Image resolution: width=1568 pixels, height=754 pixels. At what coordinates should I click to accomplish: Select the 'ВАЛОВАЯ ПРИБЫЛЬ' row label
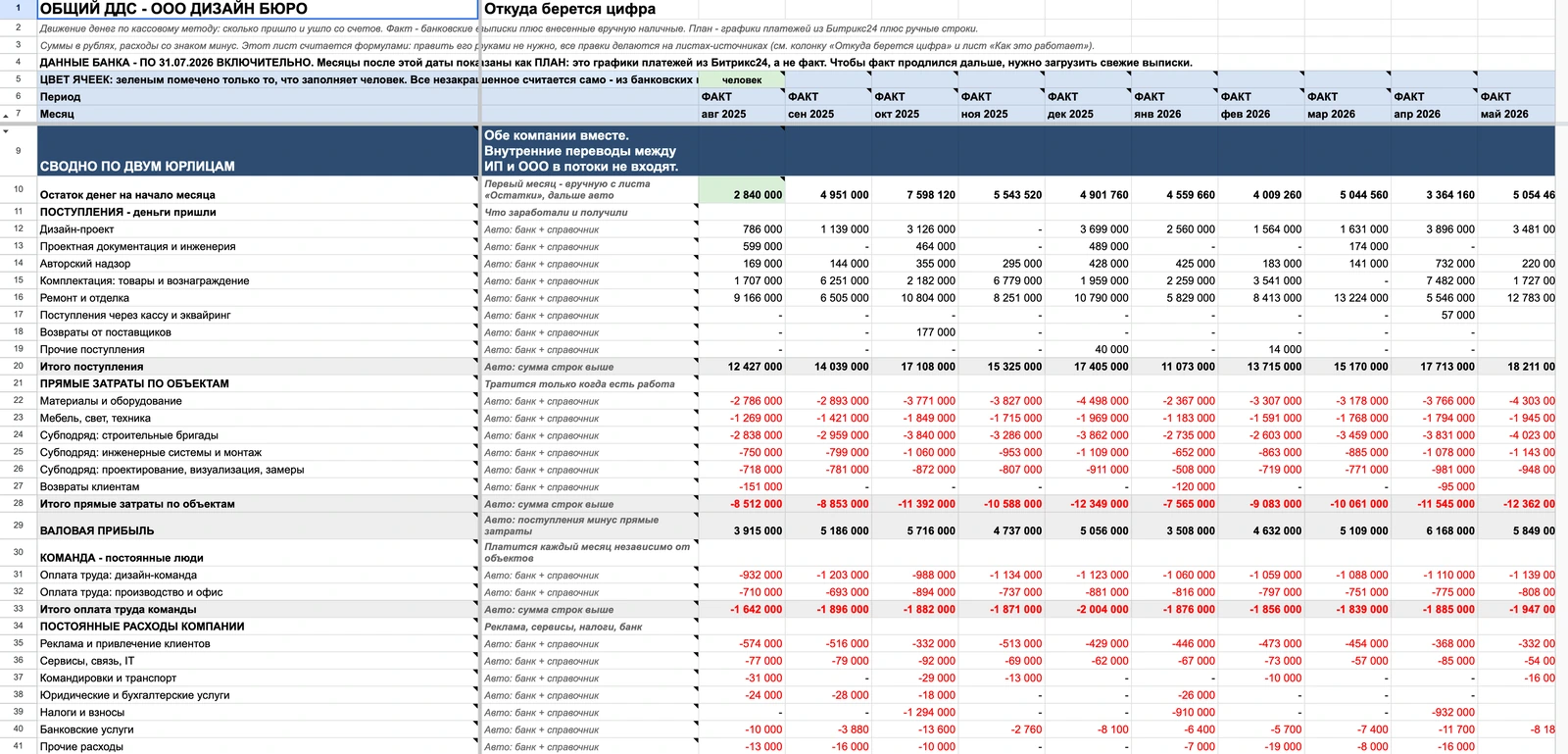coord(259,526)
